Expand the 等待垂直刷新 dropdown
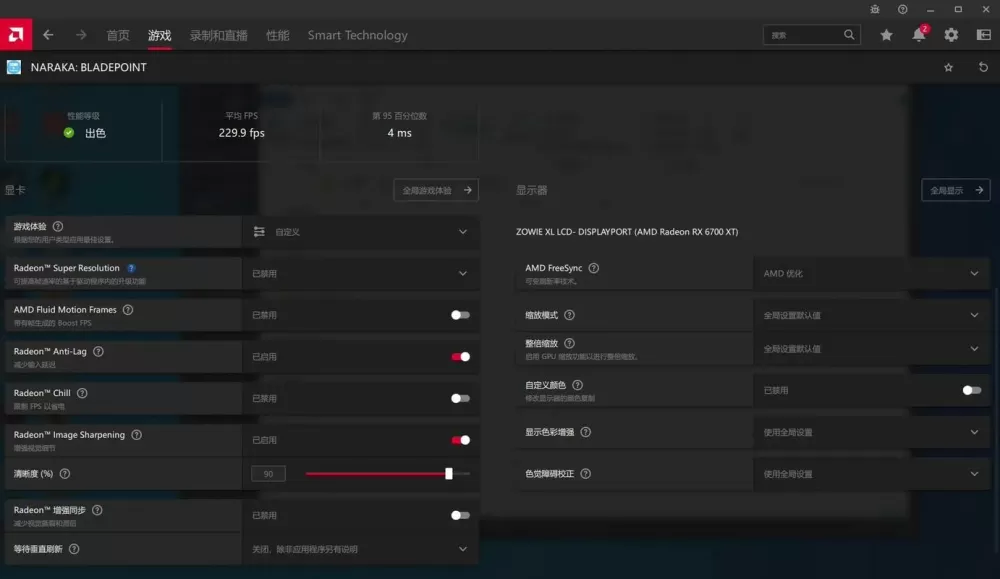Viewport: 1000px width, 579px height. click(x=360, y=549)
